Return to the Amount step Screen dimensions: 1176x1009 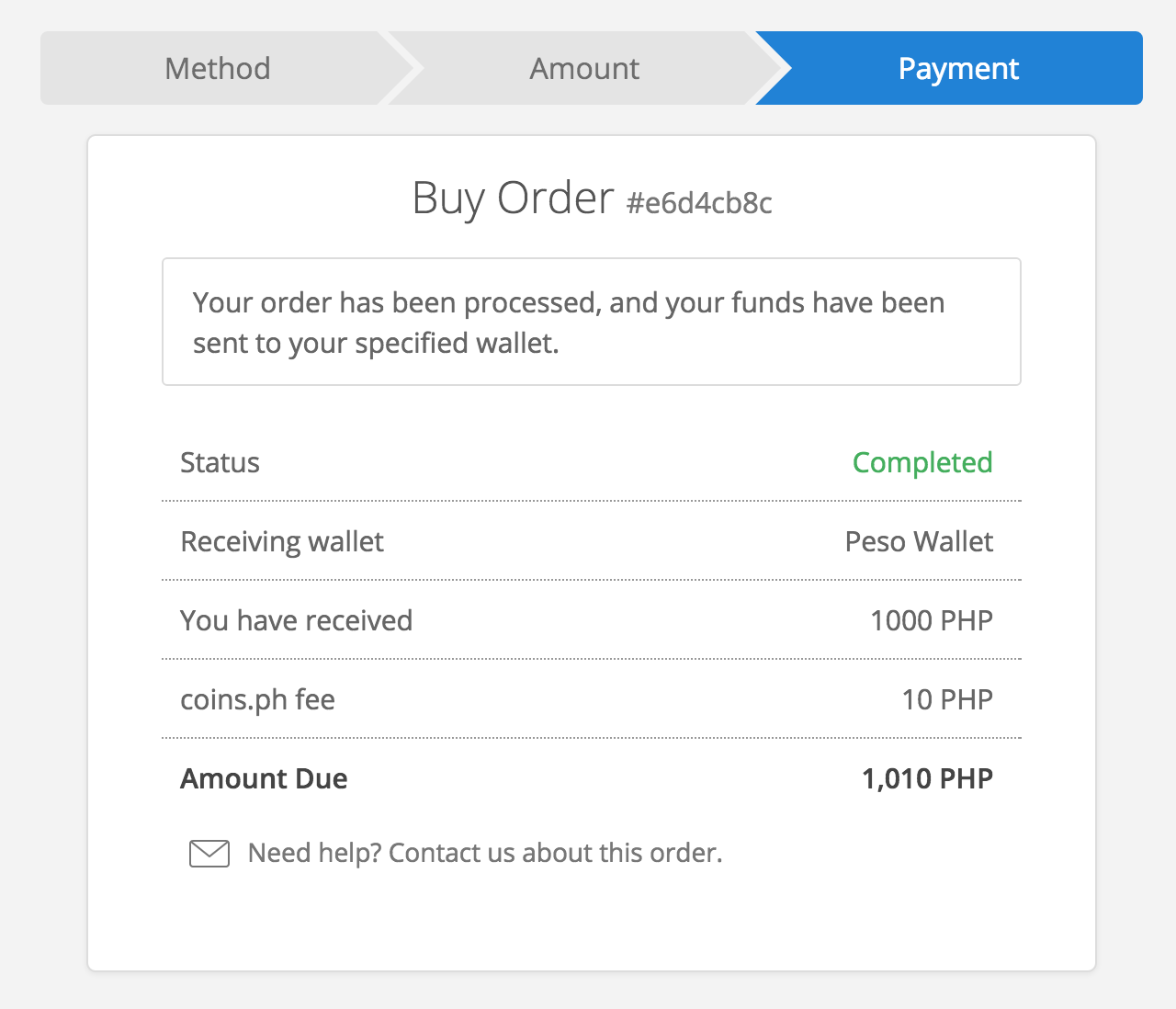pyautogui.click(x=584, y=69)
